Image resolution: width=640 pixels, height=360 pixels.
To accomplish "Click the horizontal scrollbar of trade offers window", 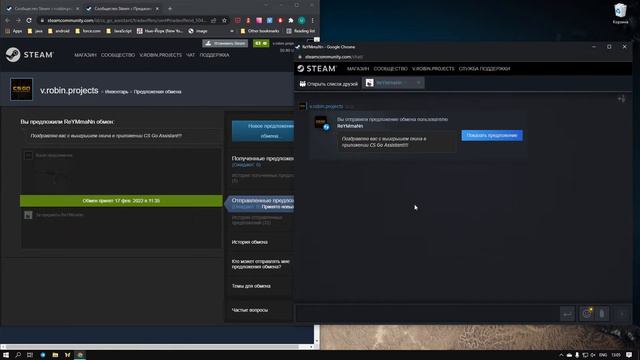I will (x=152, y=347).
